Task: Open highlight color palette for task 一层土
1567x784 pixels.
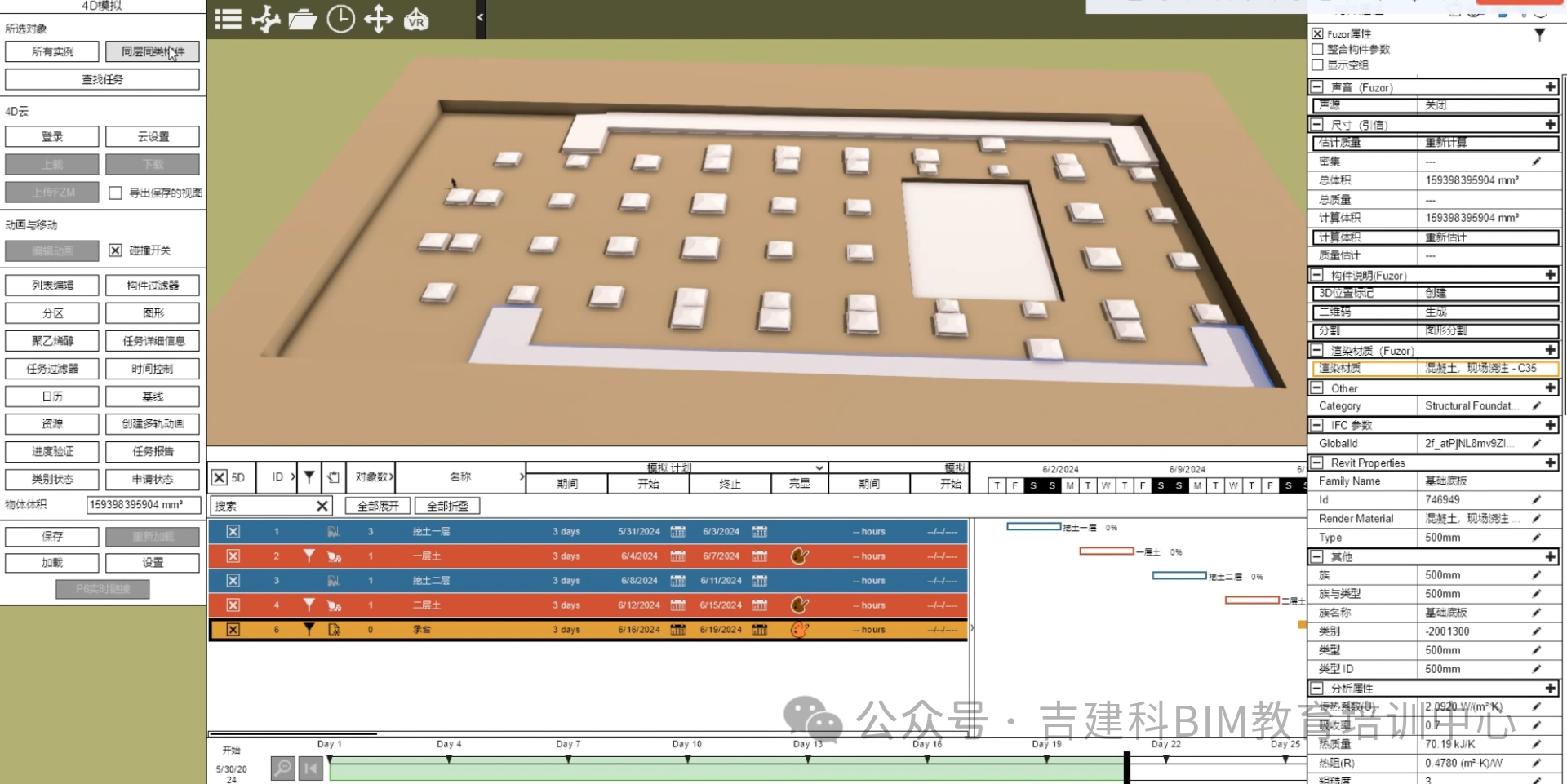Action: click(x=800, y=556)
